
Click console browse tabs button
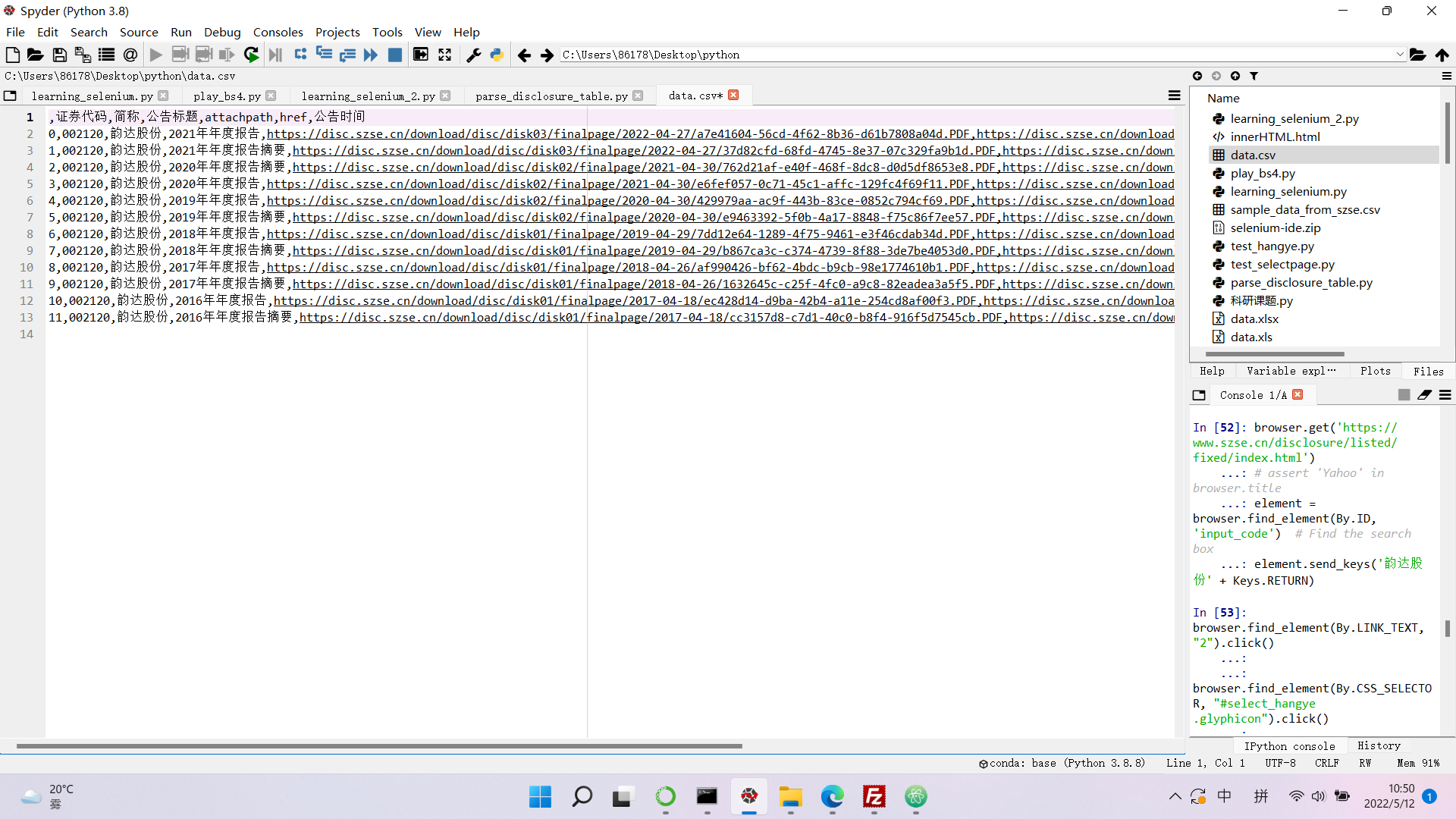pos(1199,395)
